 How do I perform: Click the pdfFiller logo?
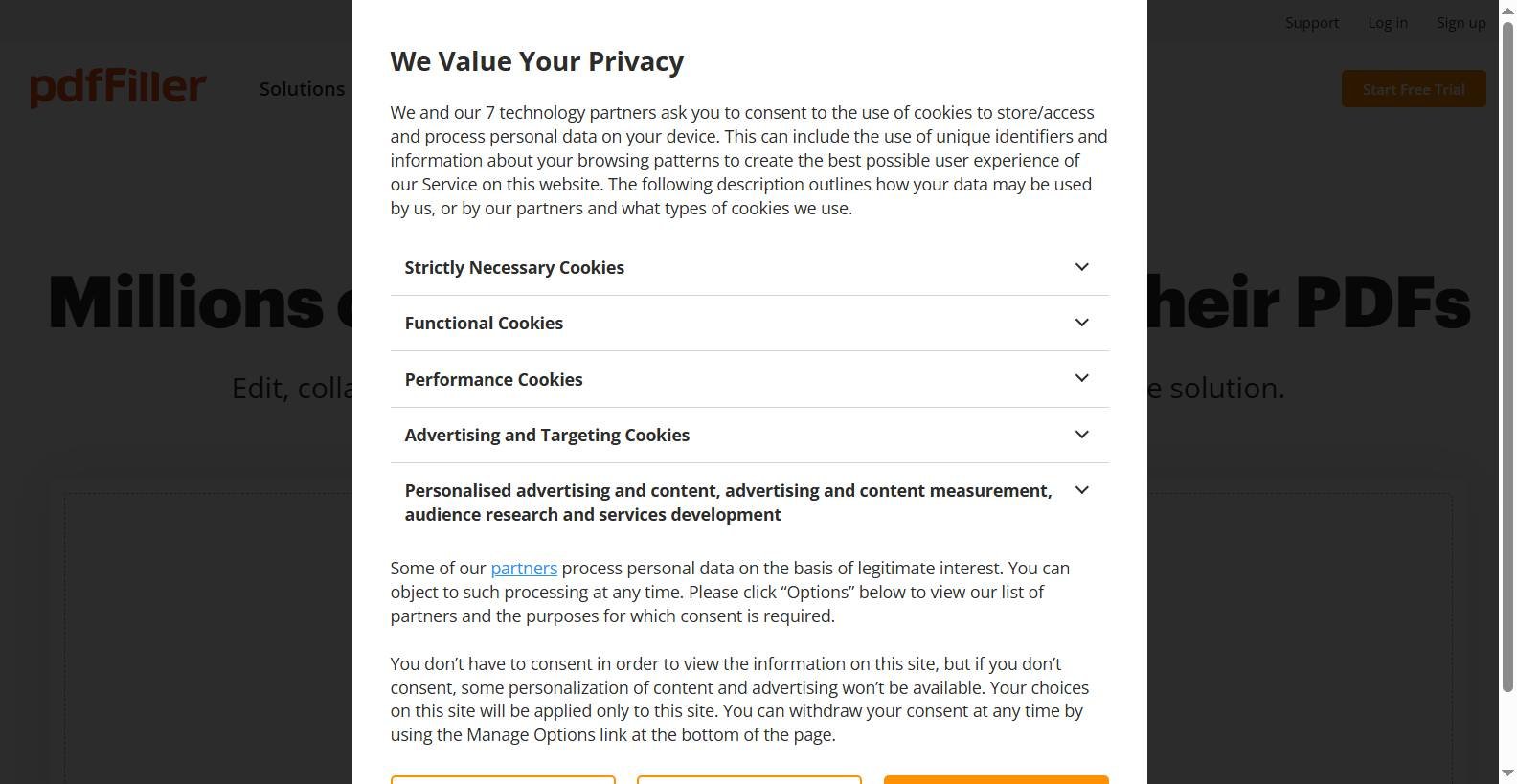[118, 88]
